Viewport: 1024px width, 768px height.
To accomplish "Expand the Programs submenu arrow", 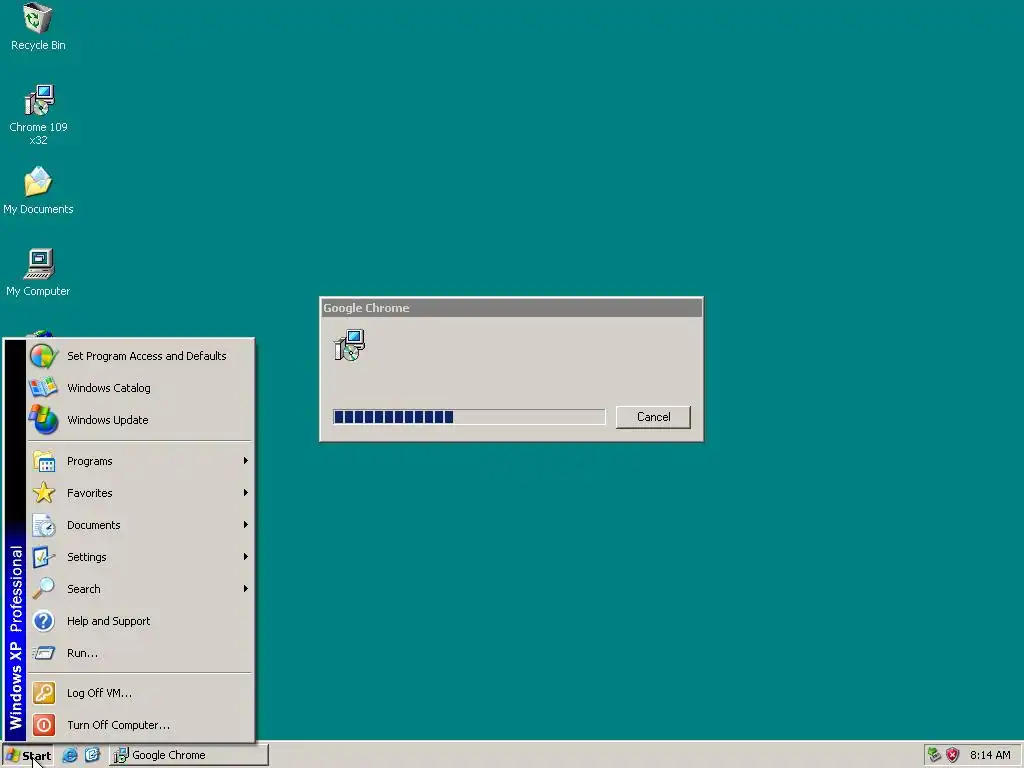I will [246, 461].
